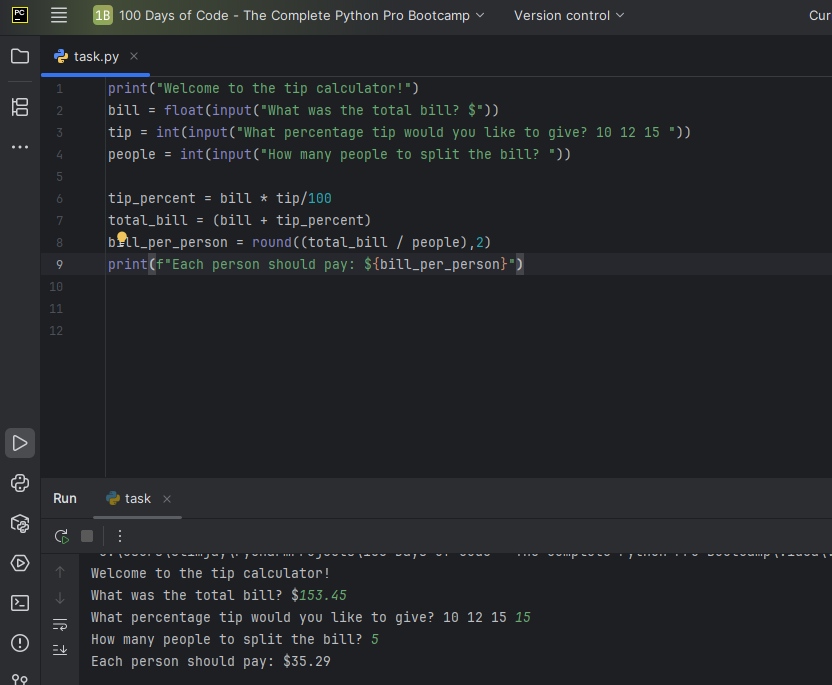Click italic tip input '15' in console
This screenshot has width=832, height=685.
click(523, 617)
